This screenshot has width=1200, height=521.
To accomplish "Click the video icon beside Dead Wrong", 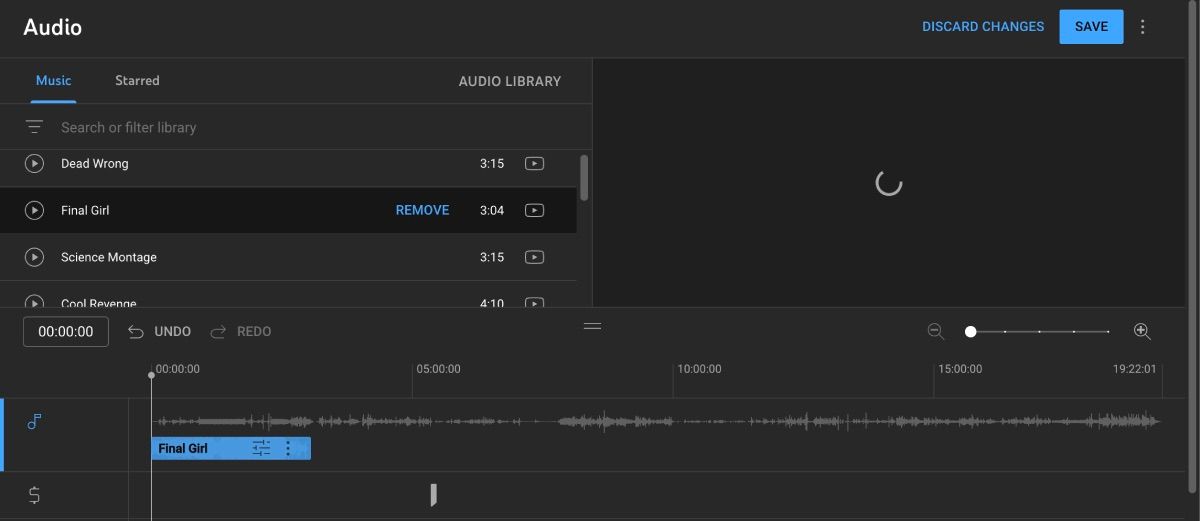I will tap(535, 163).
